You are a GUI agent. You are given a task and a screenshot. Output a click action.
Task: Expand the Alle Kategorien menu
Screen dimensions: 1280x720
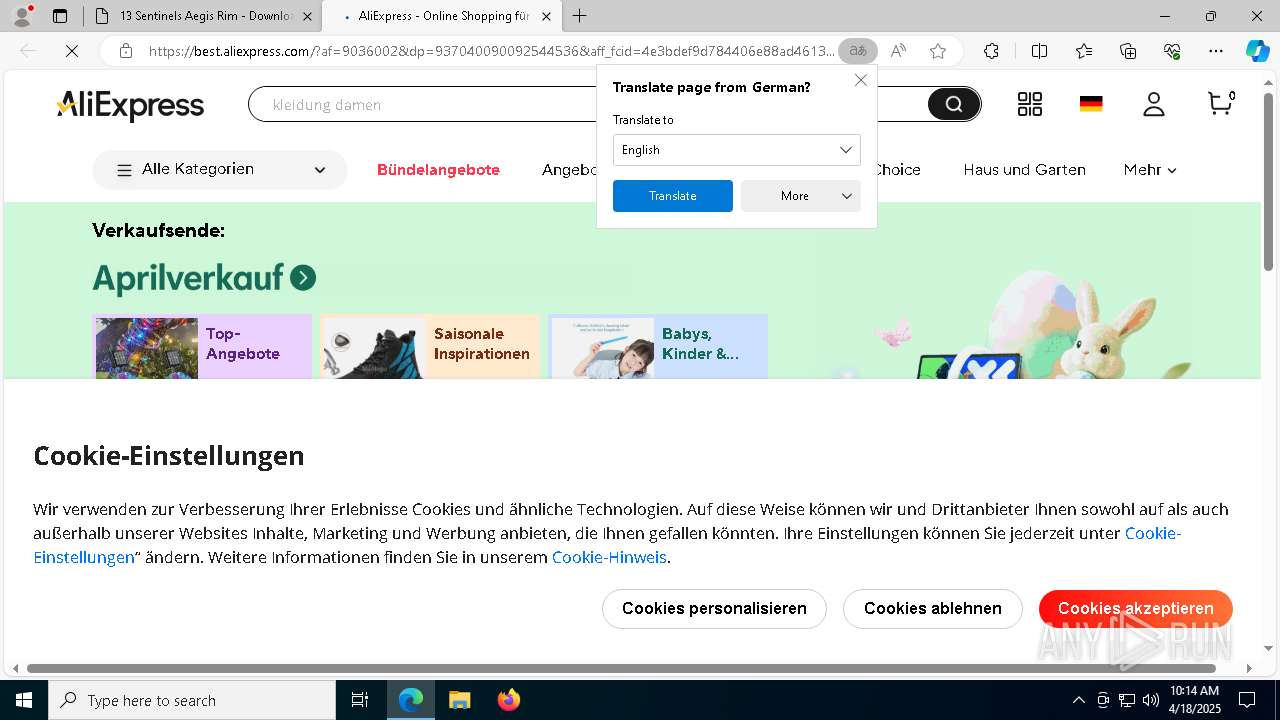220,170
